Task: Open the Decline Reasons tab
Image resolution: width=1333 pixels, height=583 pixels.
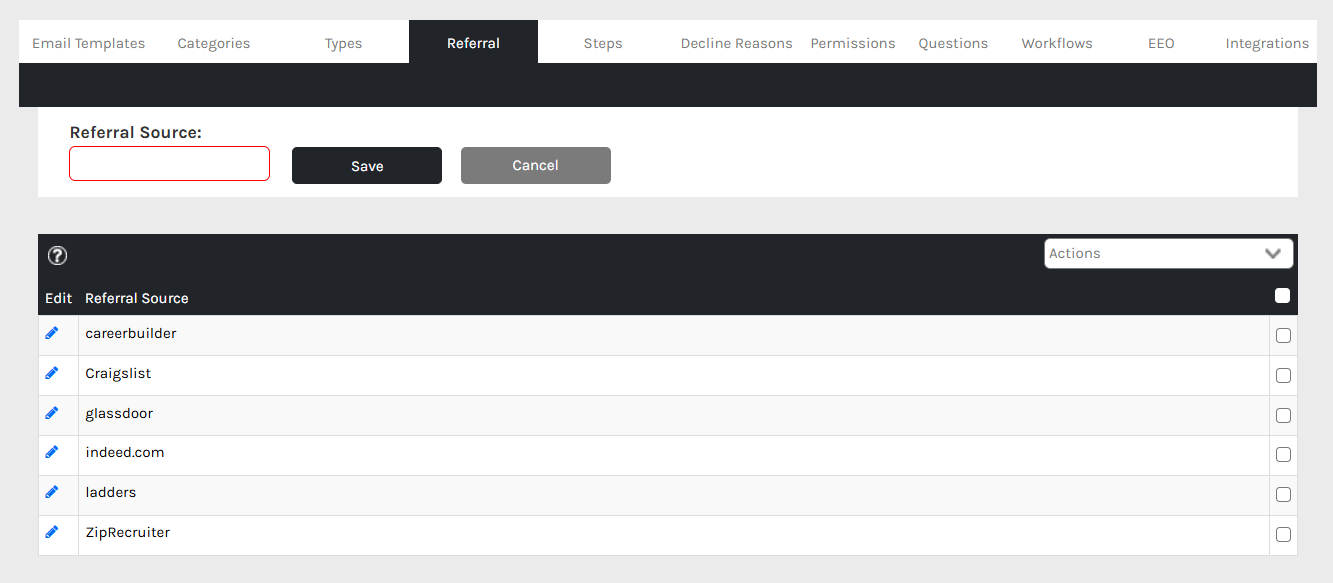Action: [x=736, y=43]
